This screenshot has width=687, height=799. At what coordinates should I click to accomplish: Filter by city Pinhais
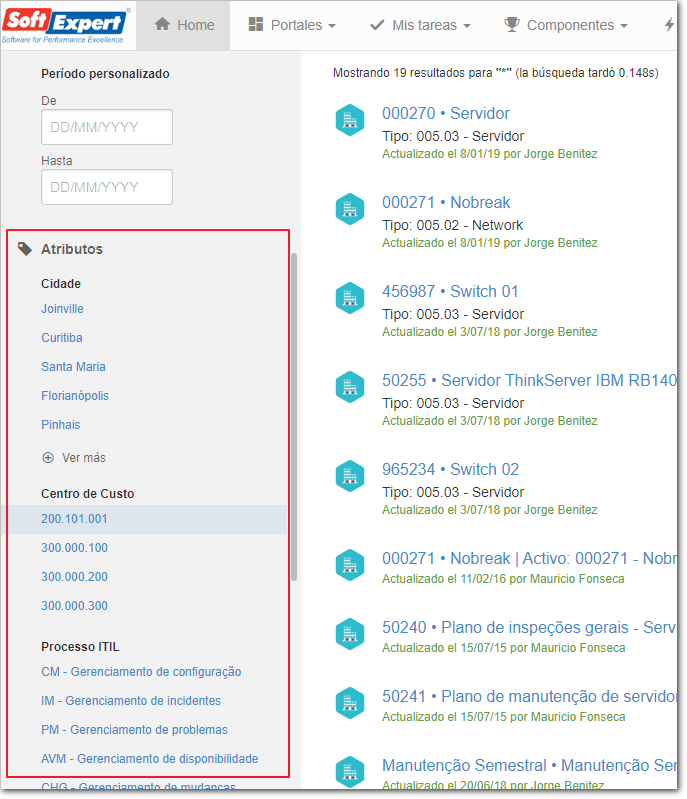(61, 425)
